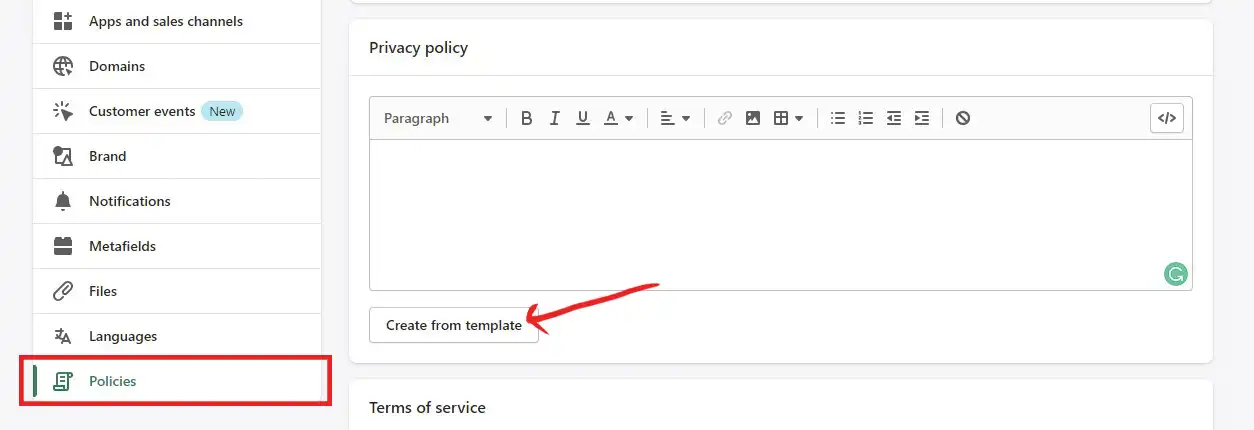This screenshot has height=430, width=1254.
Task: Click the Policies document icon
Action: [63, 381]
